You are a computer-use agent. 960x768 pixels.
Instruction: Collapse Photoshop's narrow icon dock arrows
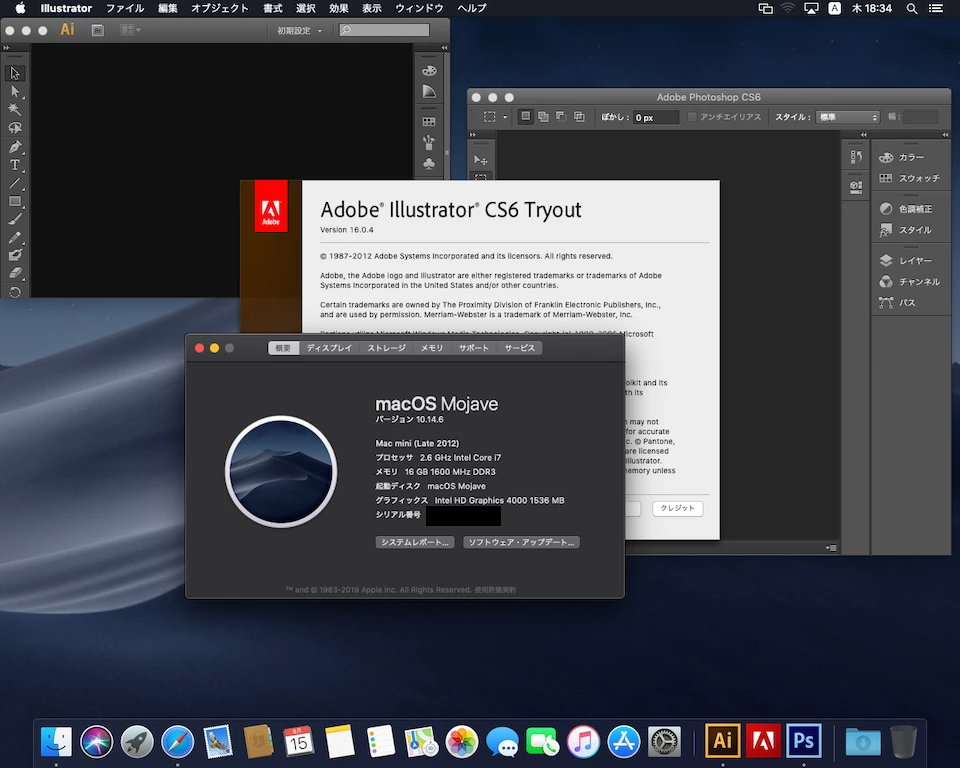pos(864,135)
